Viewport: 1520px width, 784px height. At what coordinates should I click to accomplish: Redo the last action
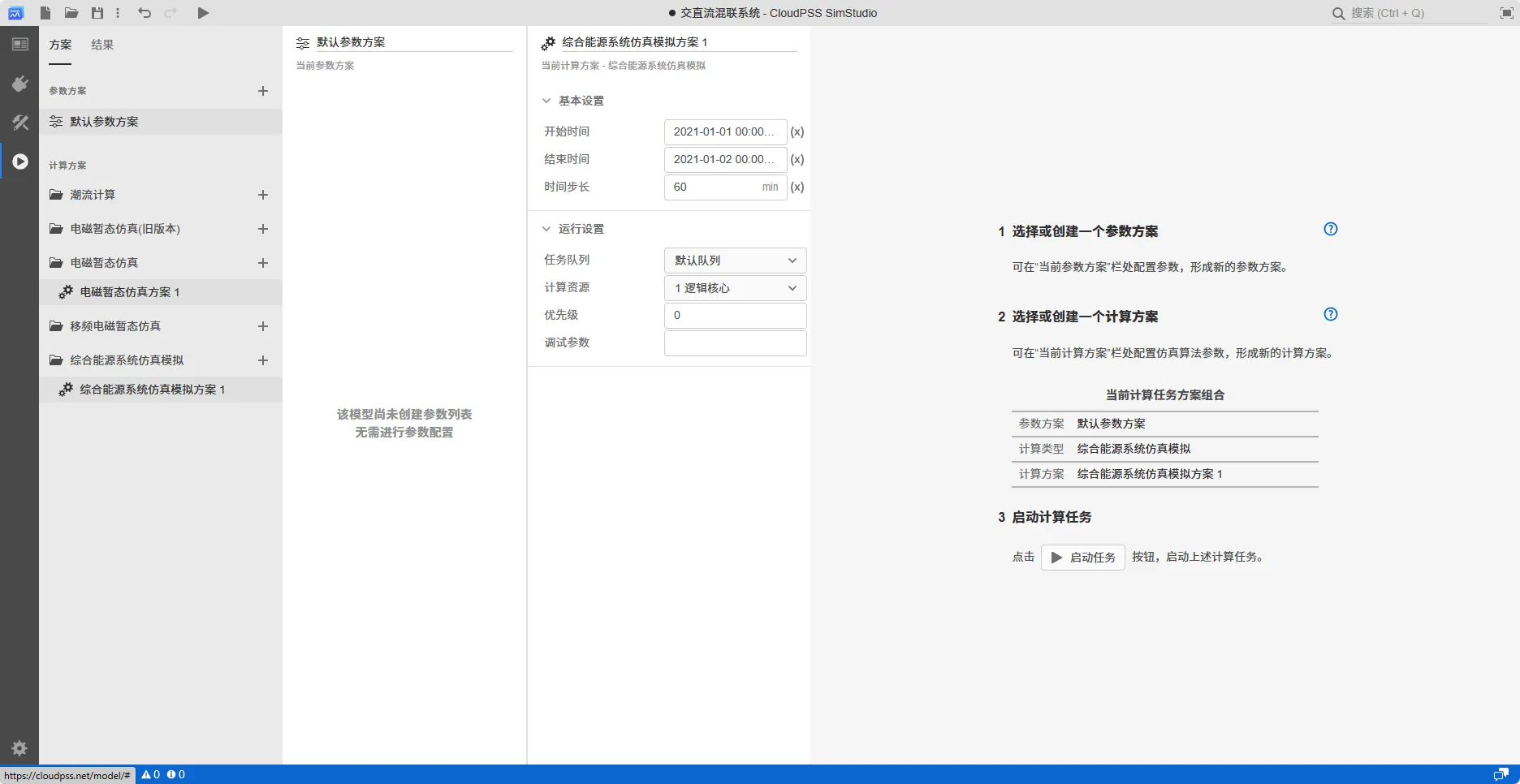[x=171, y=13]
